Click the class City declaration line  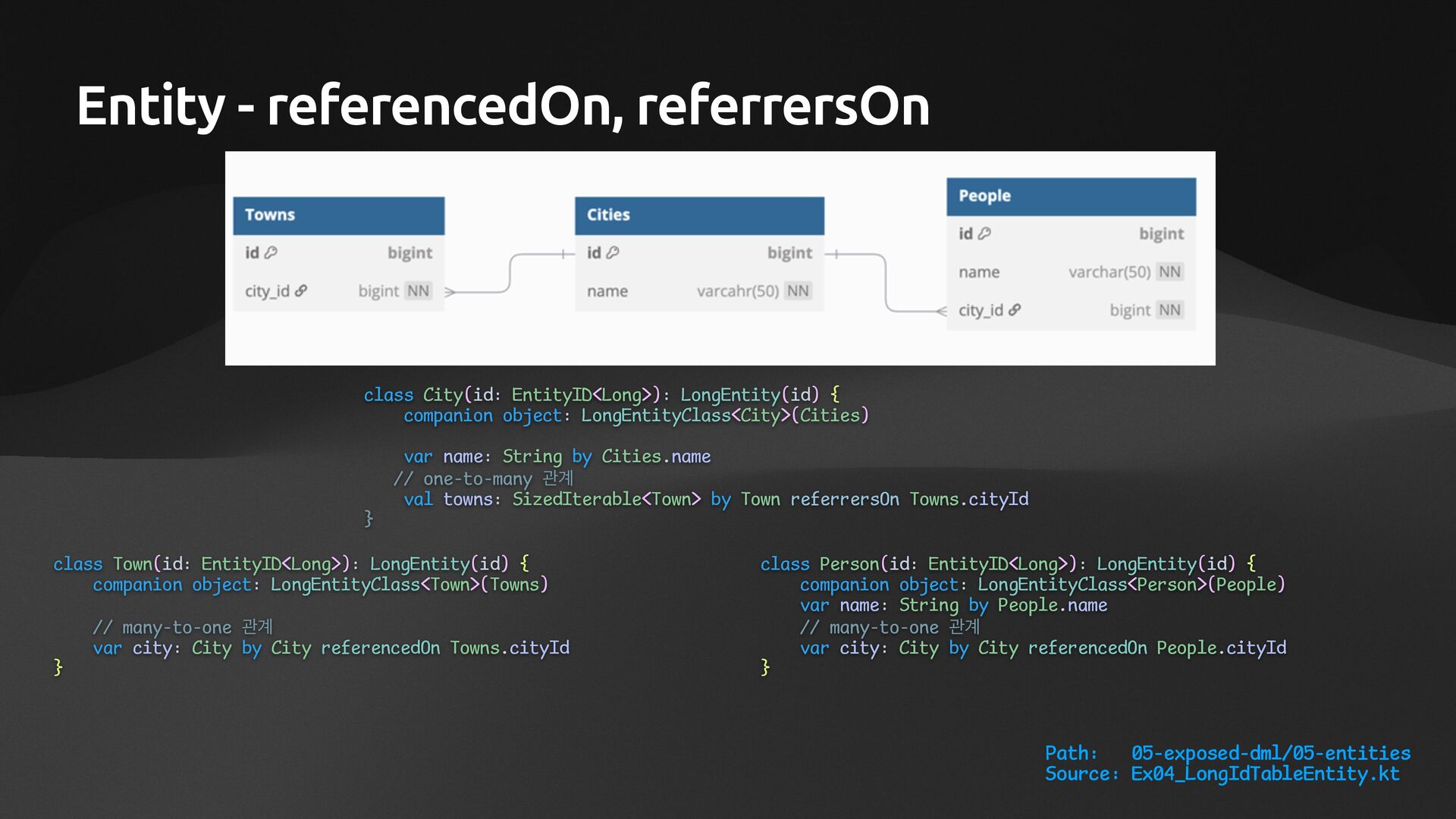pos(601,394)
